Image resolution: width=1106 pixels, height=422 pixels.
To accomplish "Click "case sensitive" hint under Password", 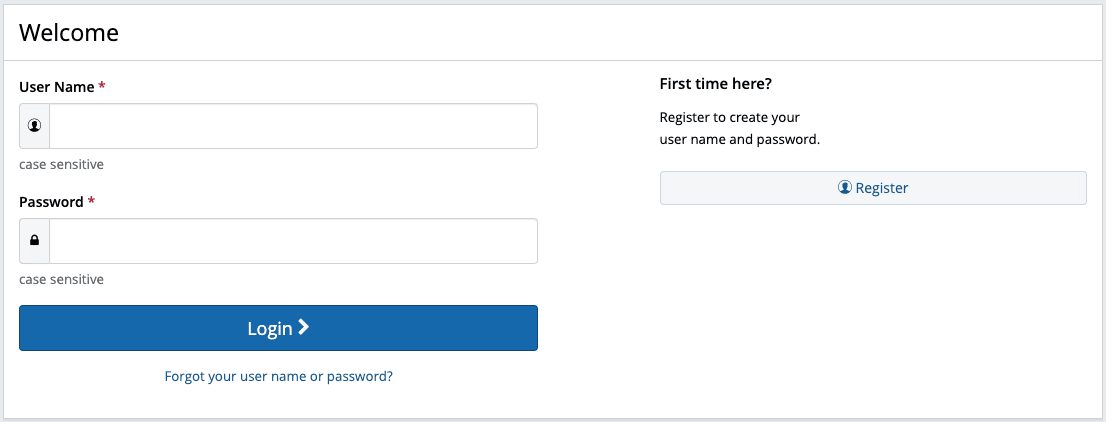I will pyautogui.click(x=61, y=280).
